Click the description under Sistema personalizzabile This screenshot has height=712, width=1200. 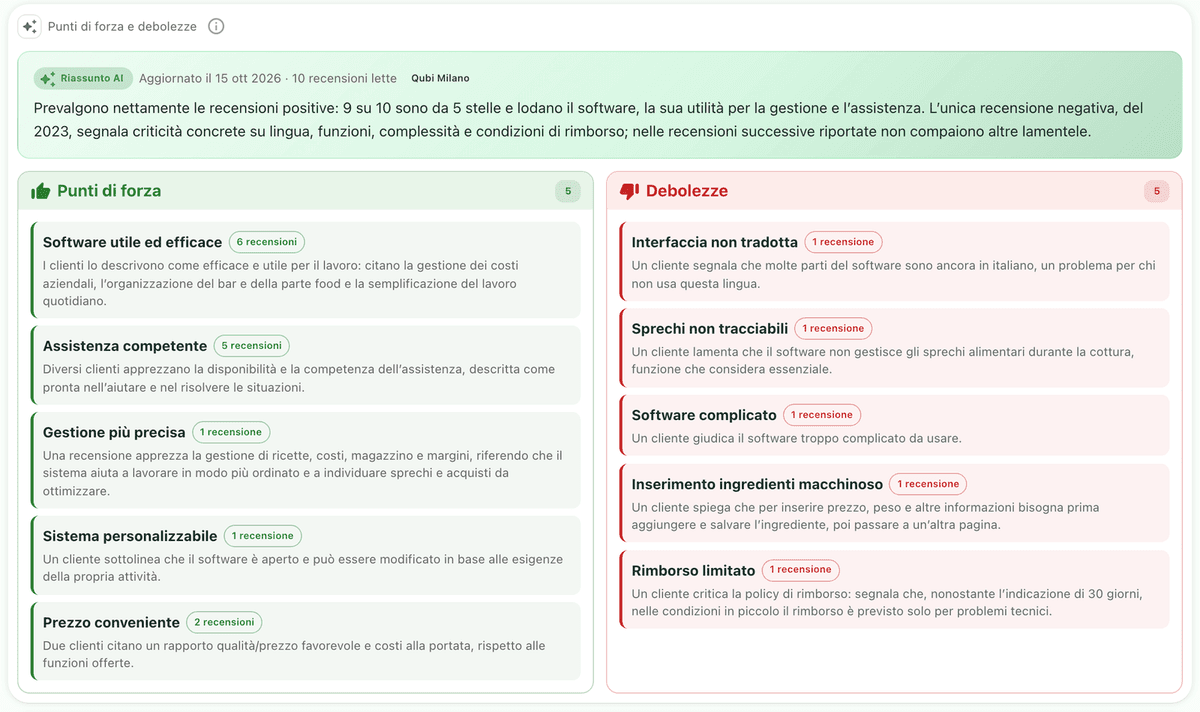click(303, 568)
